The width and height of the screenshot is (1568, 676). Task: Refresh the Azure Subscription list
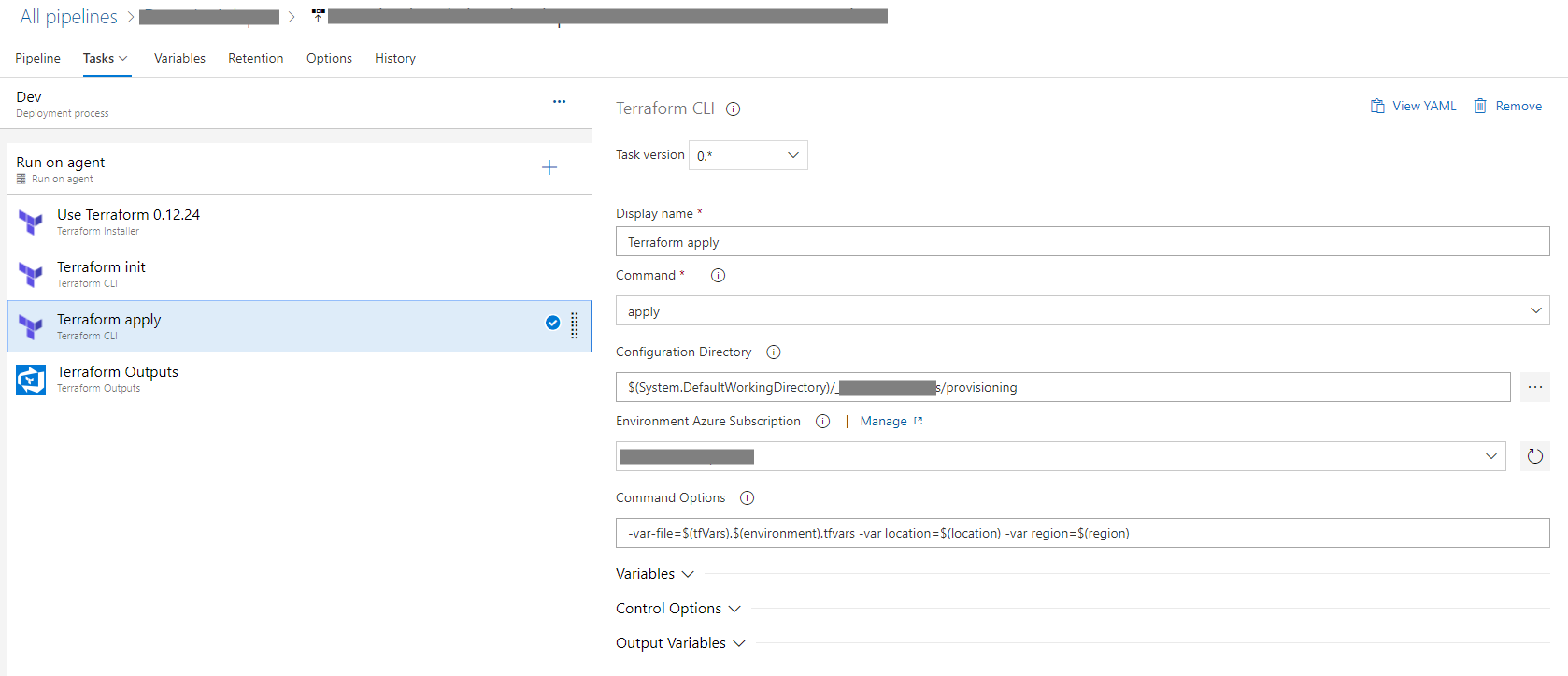[x=1534, y=456]
